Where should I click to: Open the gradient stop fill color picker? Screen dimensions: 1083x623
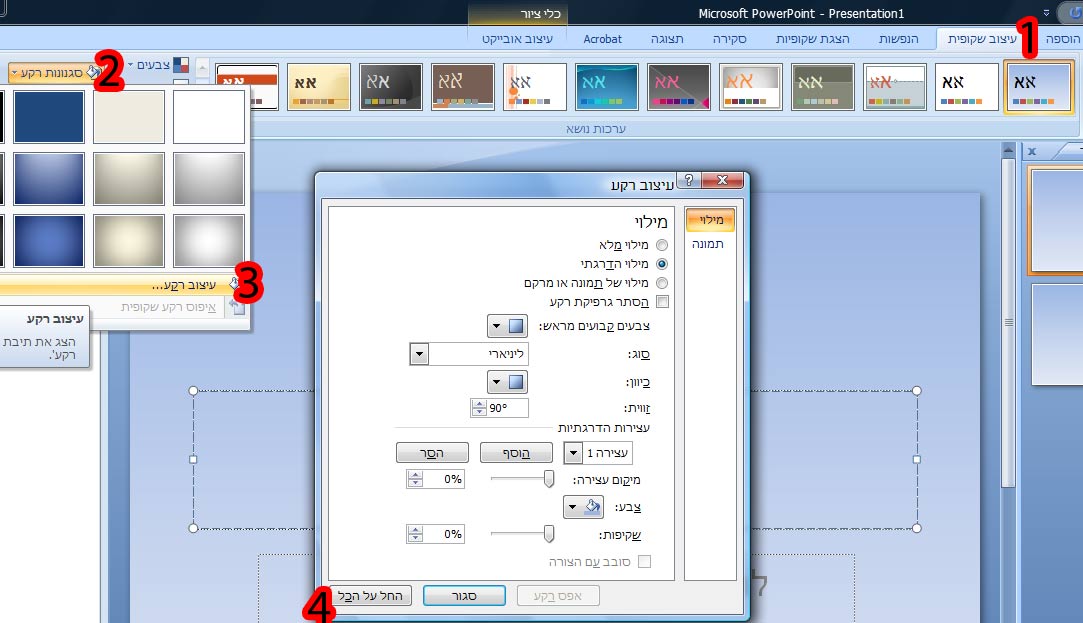584,507
